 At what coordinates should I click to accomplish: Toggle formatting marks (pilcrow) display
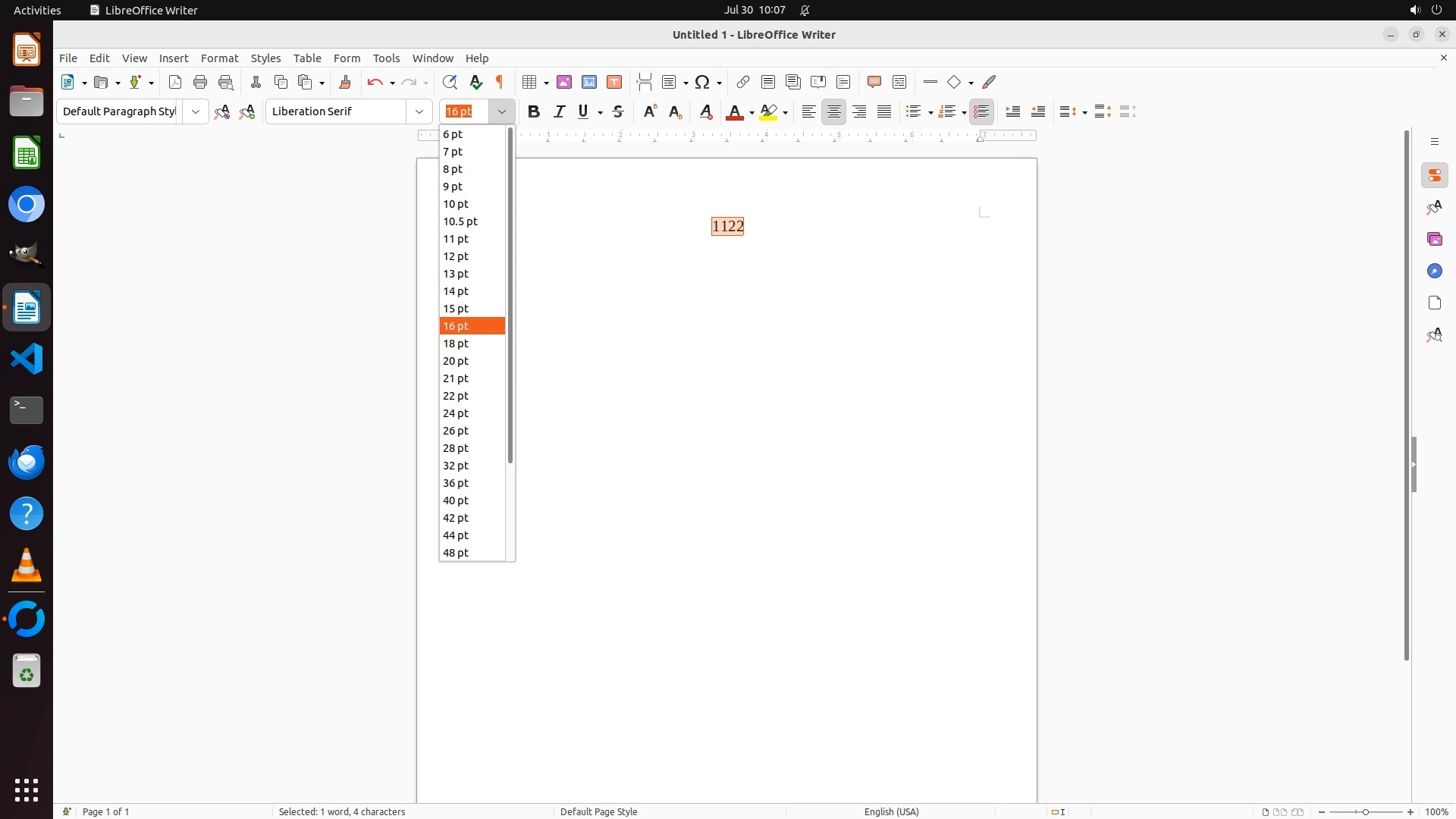click(x=500, y=82)
